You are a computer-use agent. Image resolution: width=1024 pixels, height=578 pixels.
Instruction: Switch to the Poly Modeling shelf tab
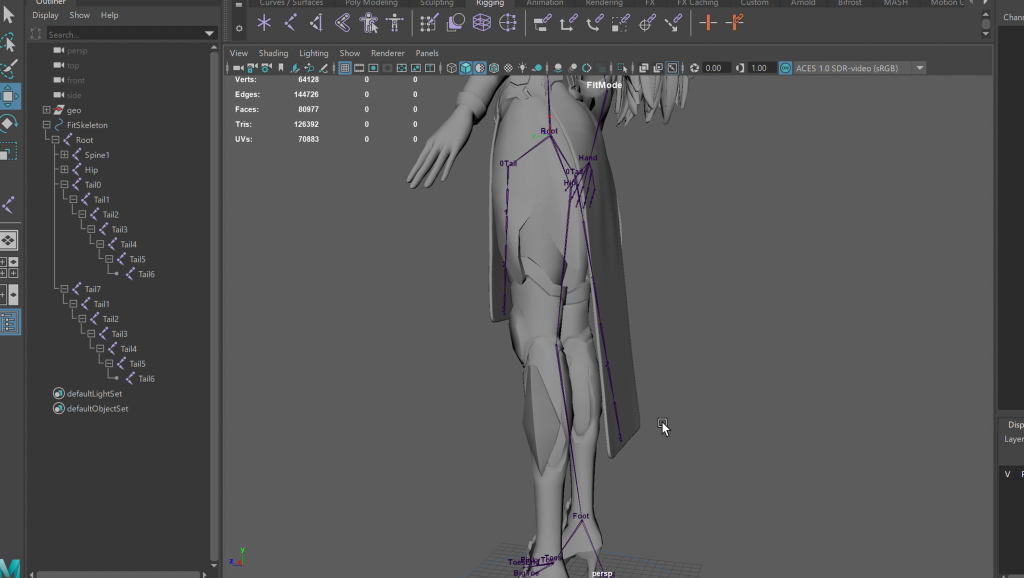(371, 3)
